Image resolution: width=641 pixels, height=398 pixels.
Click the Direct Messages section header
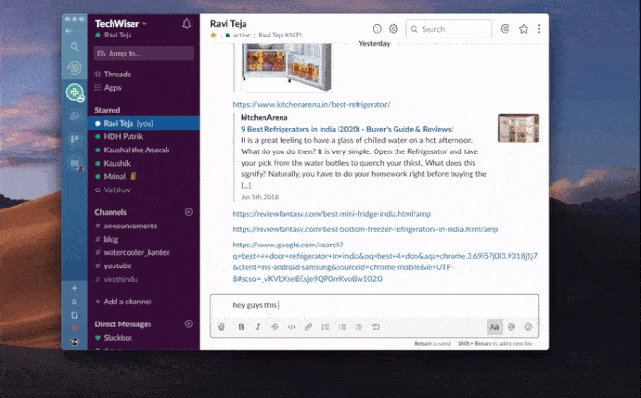123,324
